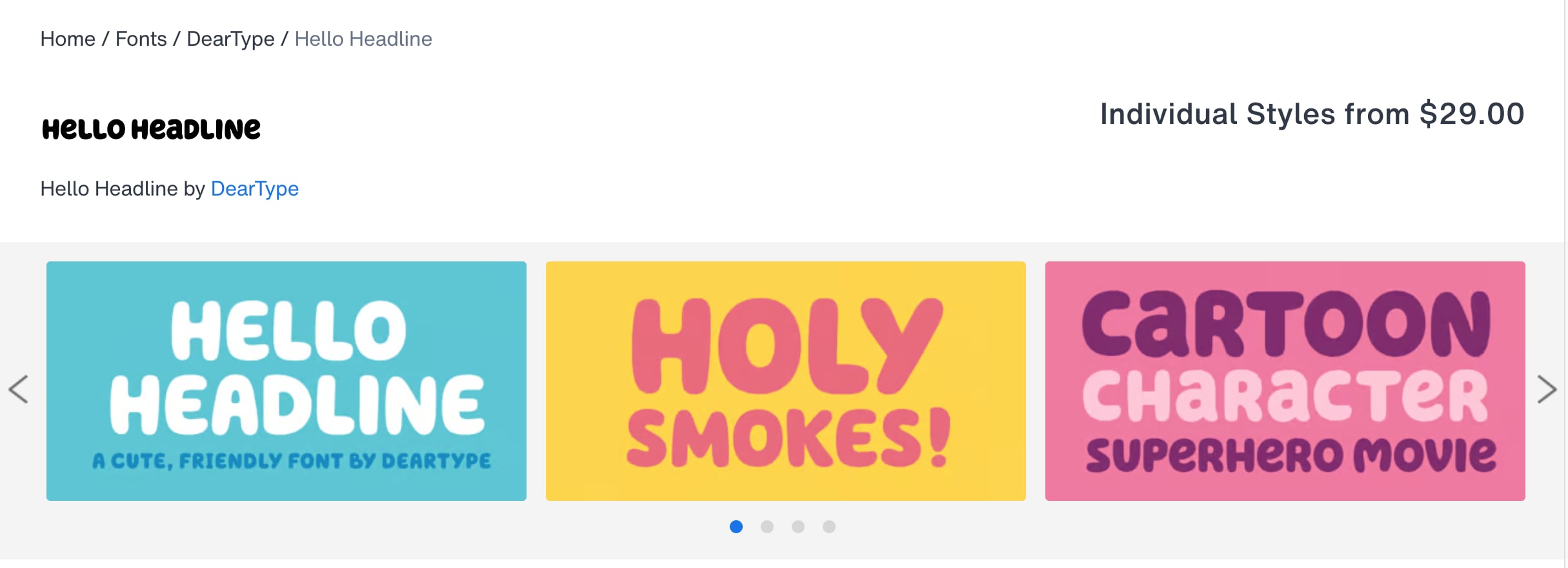
Task: Click Individual Styles from $29.00 price text
Action: [x=1312, y=114]
